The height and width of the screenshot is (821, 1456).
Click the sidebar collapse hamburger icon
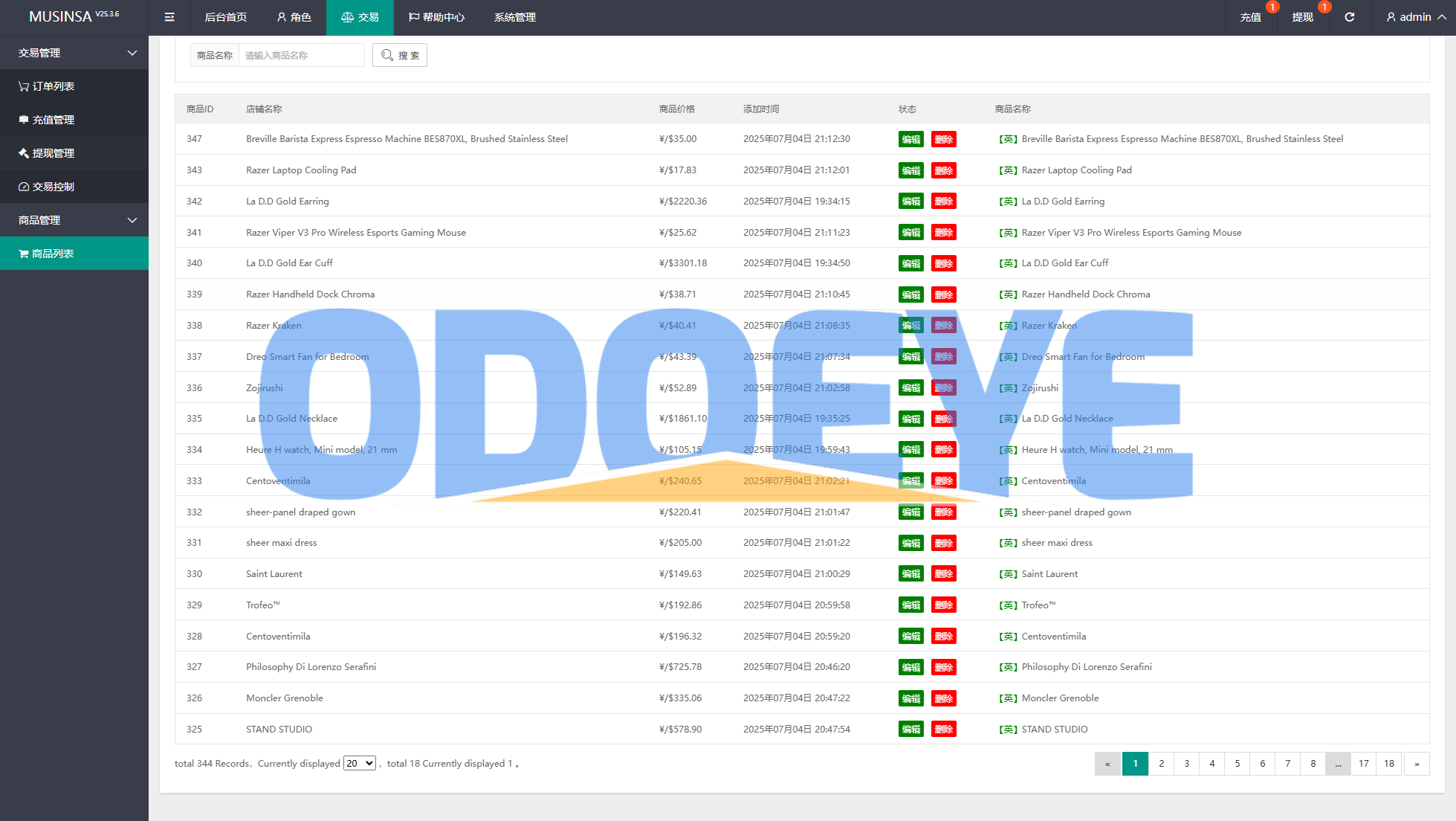[x=169, y=17]
